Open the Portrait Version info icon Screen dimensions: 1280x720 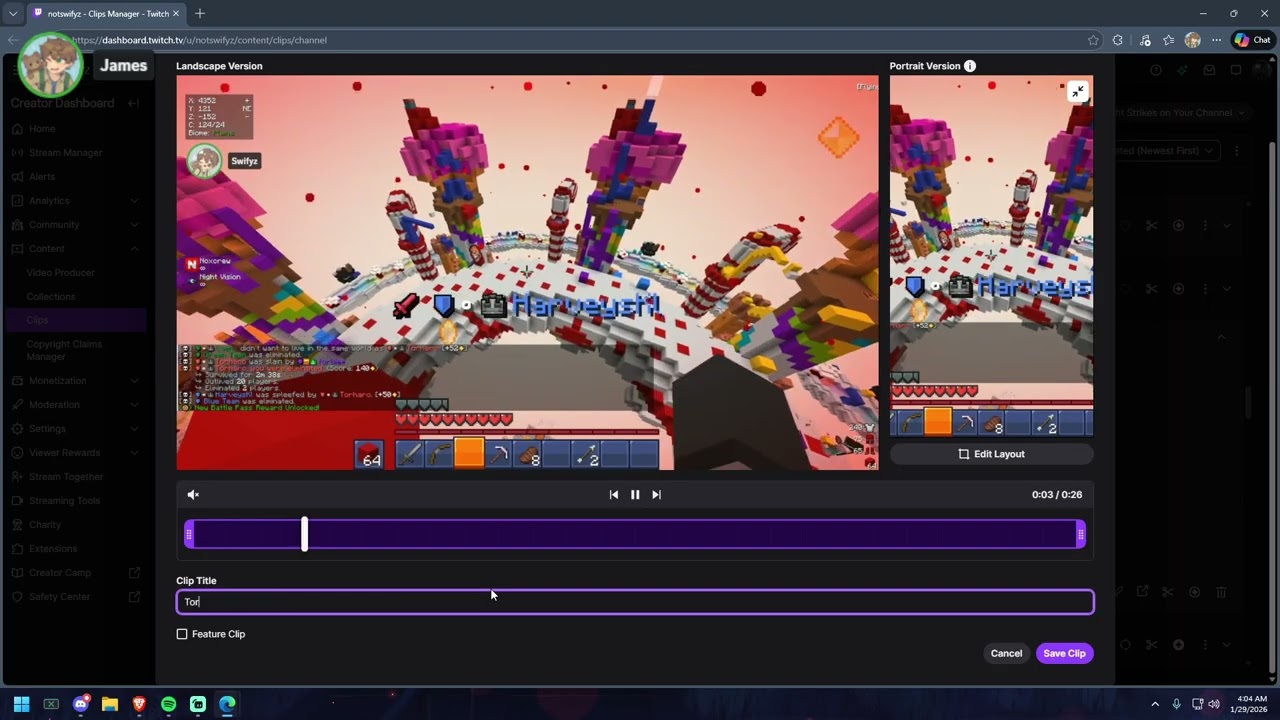pyautogui.click(x=970, y=66)
